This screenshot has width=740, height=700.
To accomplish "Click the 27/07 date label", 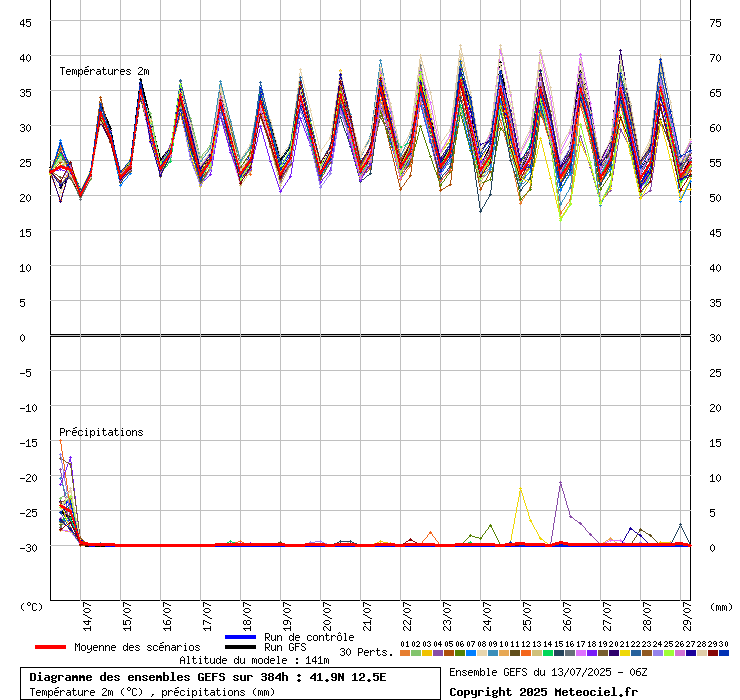I will (x=607, y=616).
